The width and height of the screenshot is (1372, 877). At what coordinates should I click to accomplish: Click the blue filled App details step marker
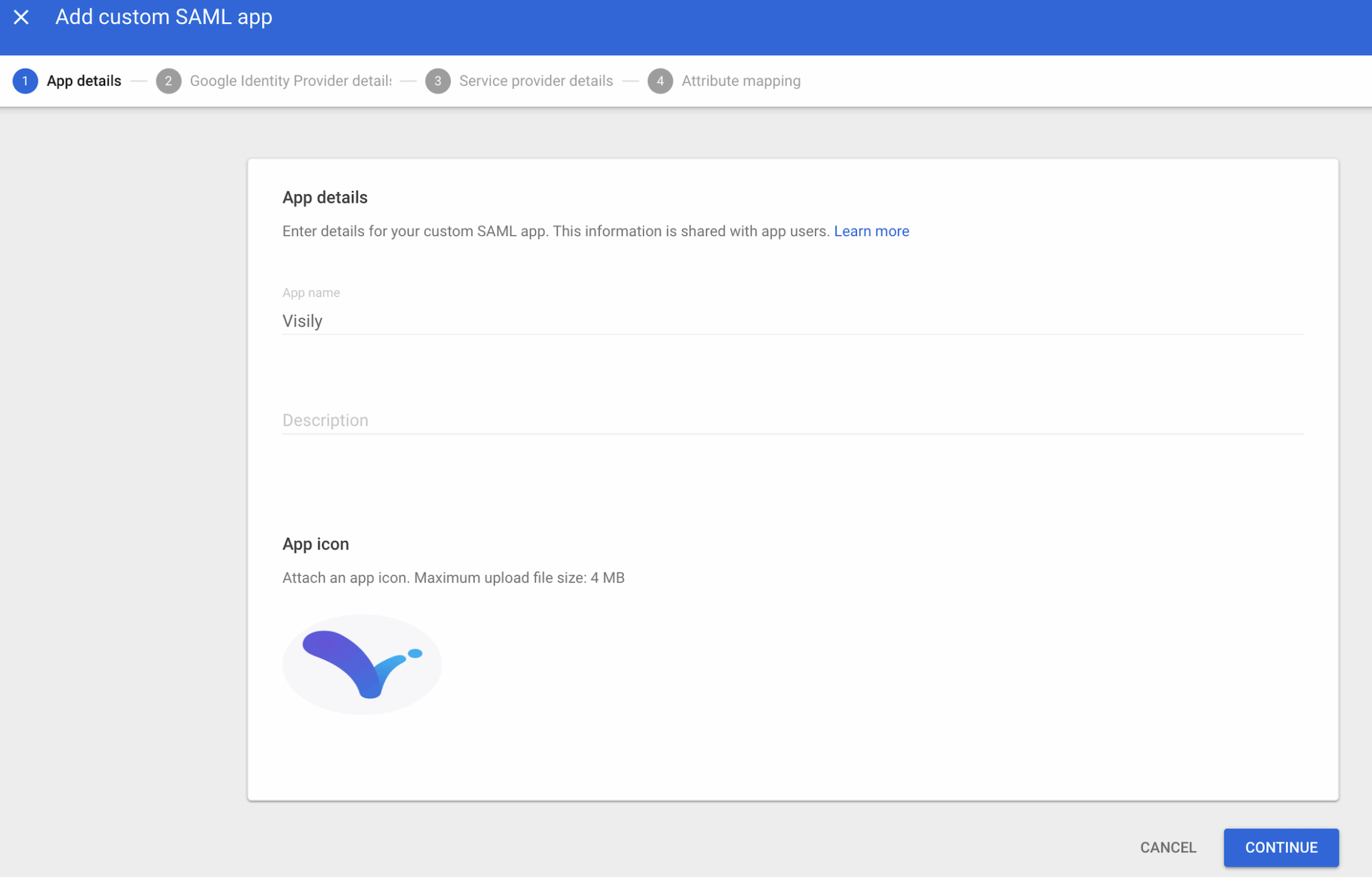(25, 80)
